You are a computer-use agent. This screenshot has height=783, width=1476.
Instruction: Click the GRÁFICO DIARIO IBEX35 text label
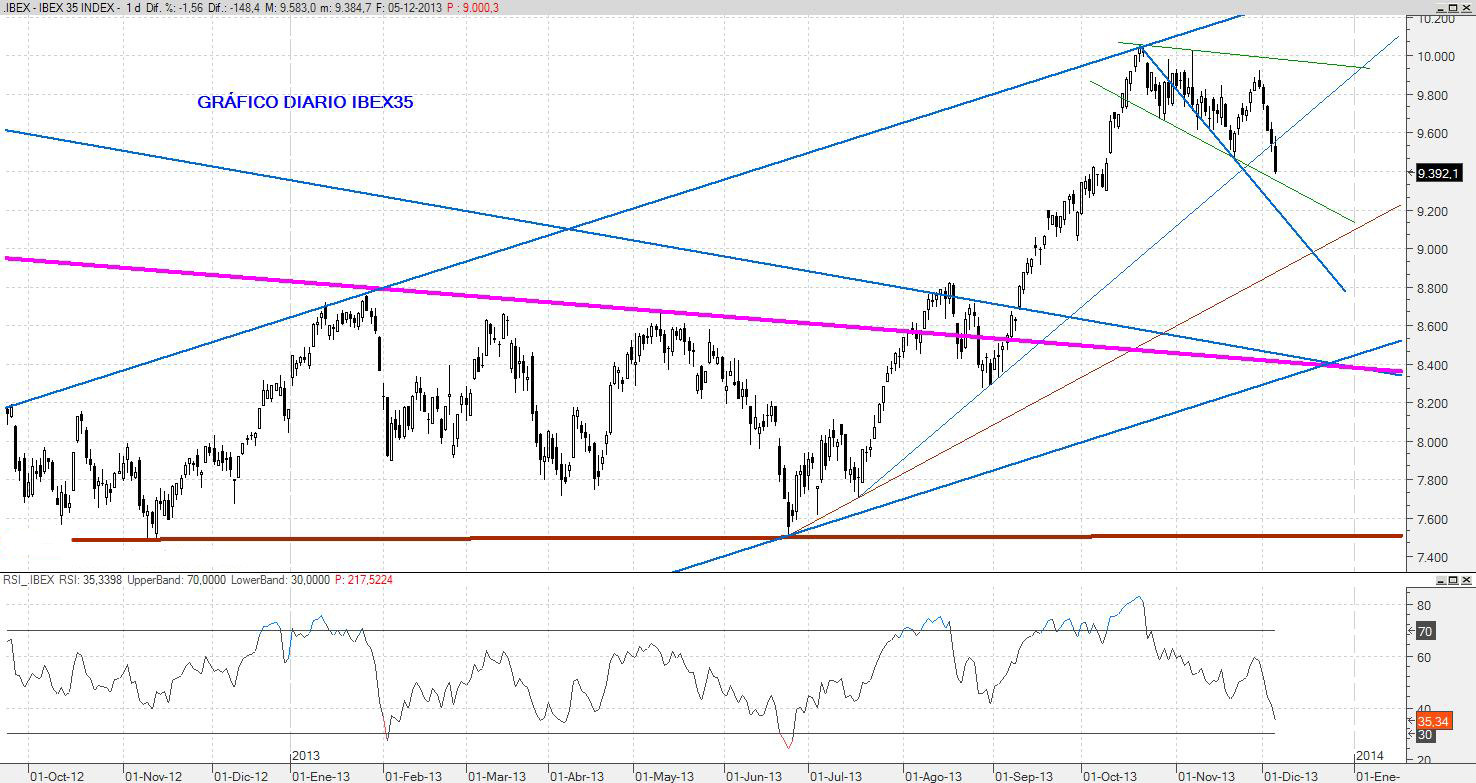[305, 102]
